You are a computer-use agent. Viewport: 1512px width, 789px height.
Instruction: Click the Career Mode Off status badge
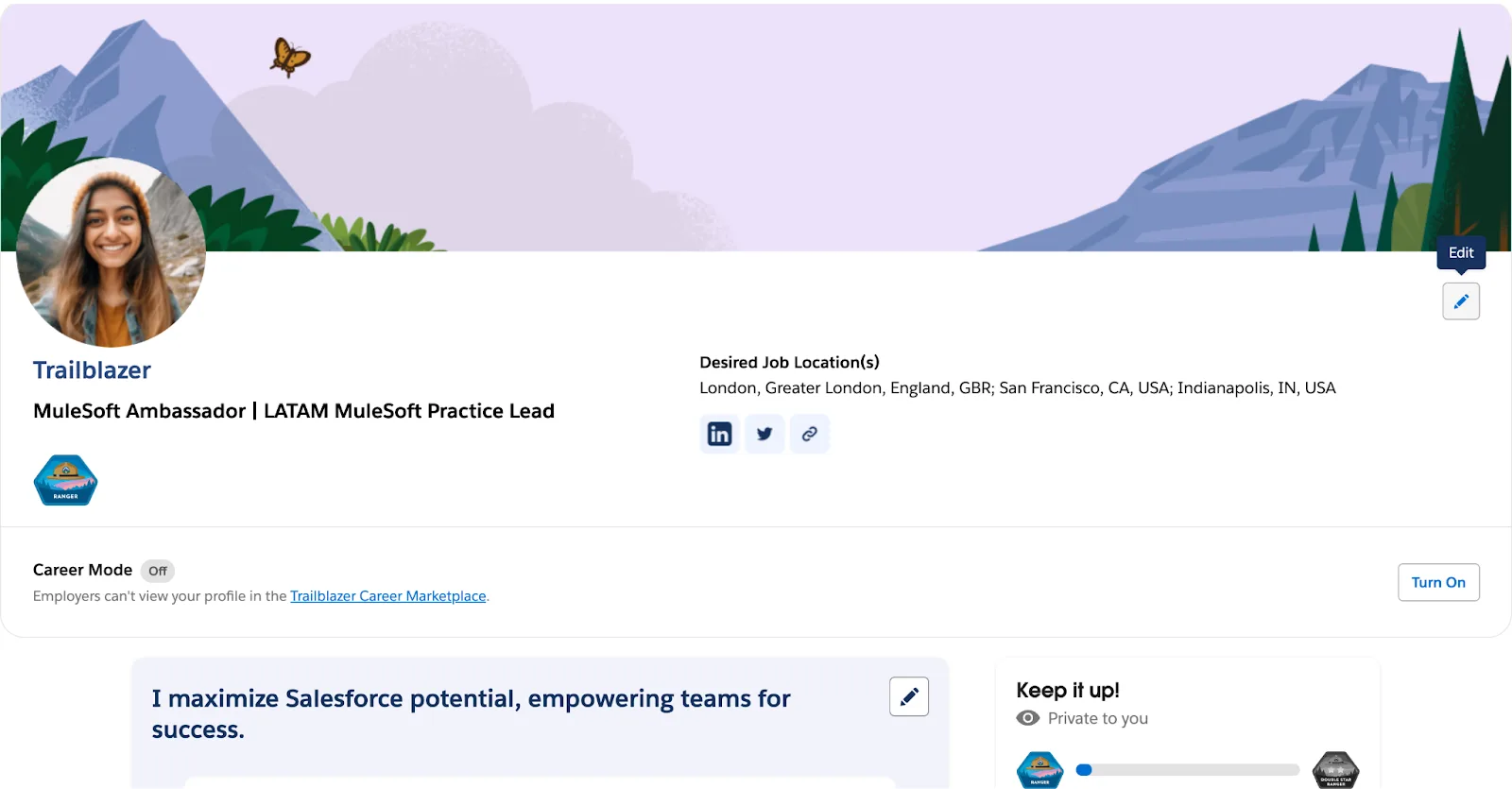[x=158, y=571]
